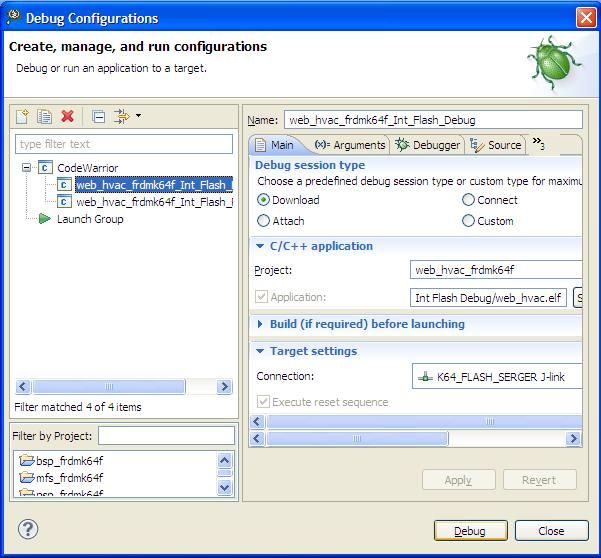Click the Application path field
Screen dimensions: 601x558
tap(488, 298)
